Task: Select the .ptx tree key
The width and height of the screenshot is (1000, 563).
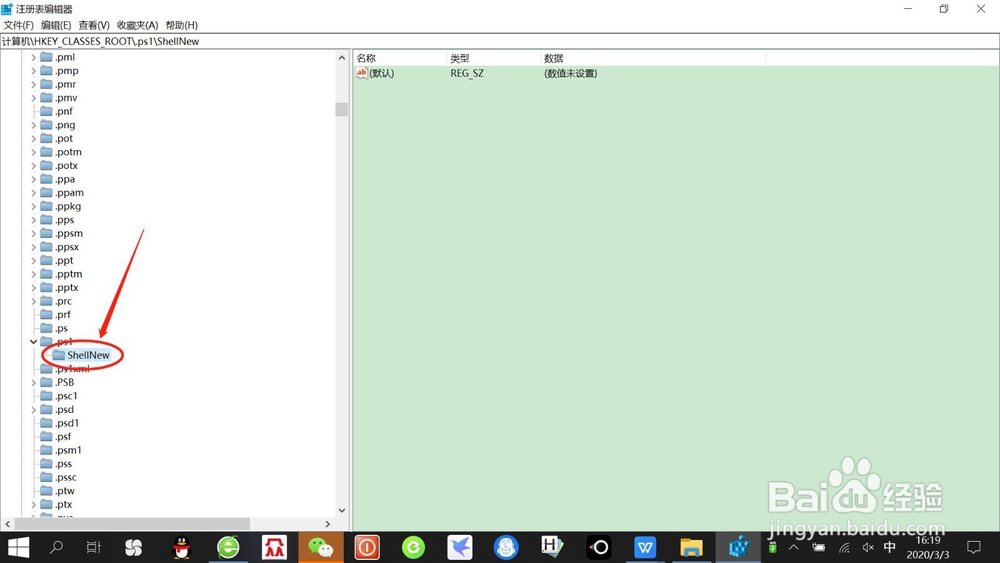Action: [63, 504]
